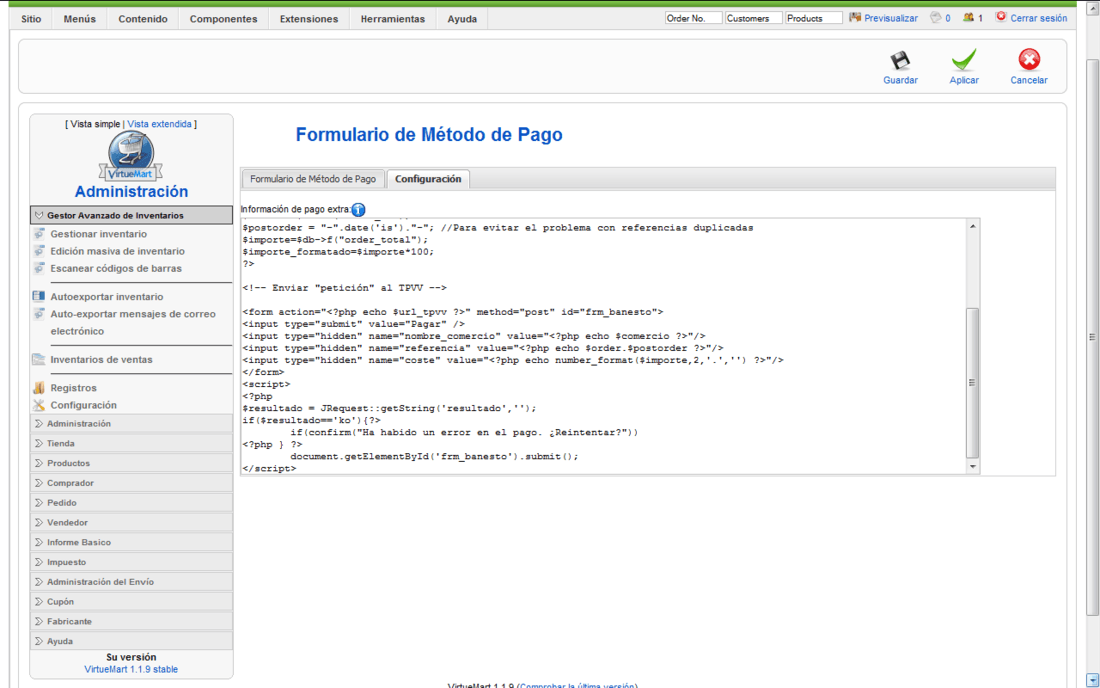Expand the Productos sidebar section

tap(131, 463)
